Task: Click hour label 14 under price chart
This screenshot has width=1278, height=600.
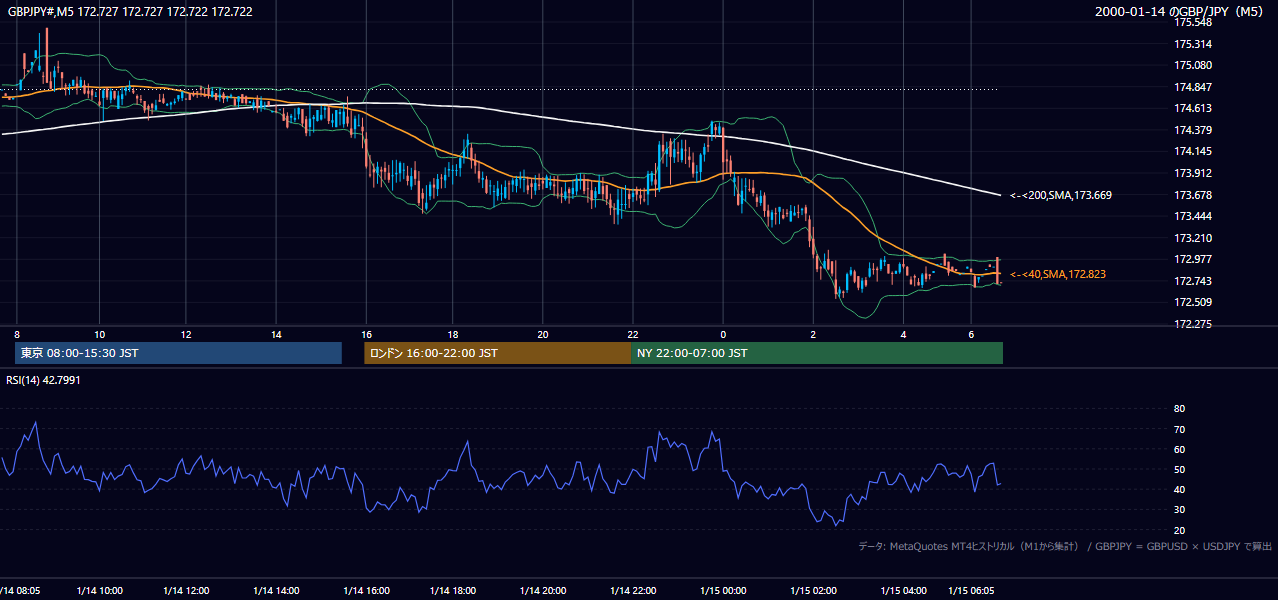Action: (276, 334)
